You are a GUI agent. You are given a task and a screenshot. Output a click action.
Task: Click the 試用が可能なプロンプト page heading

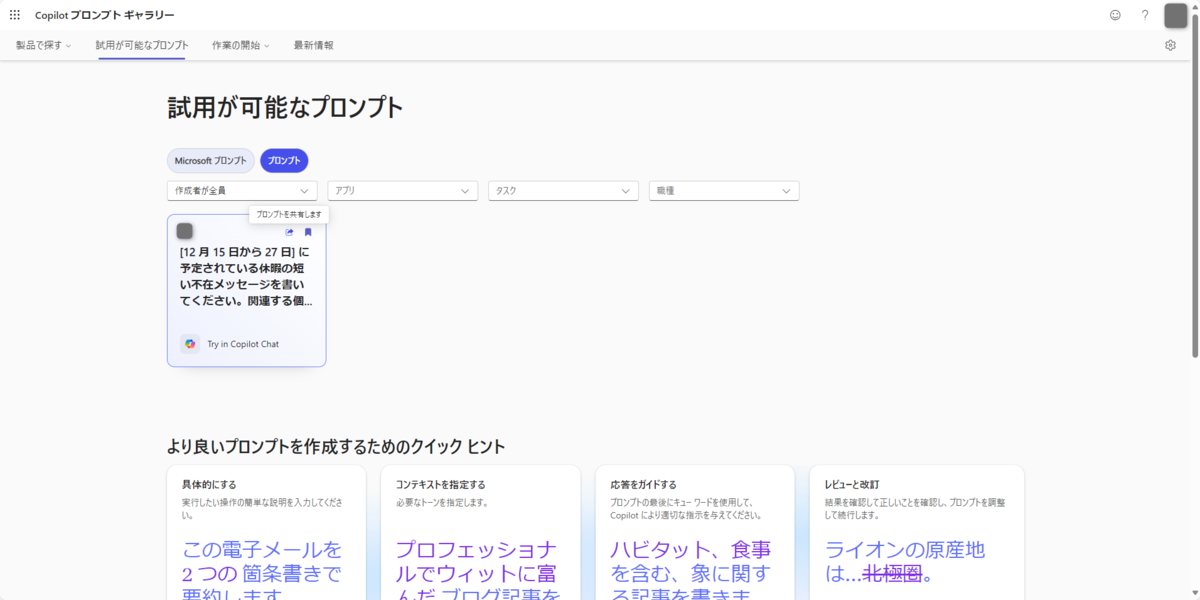285,108
